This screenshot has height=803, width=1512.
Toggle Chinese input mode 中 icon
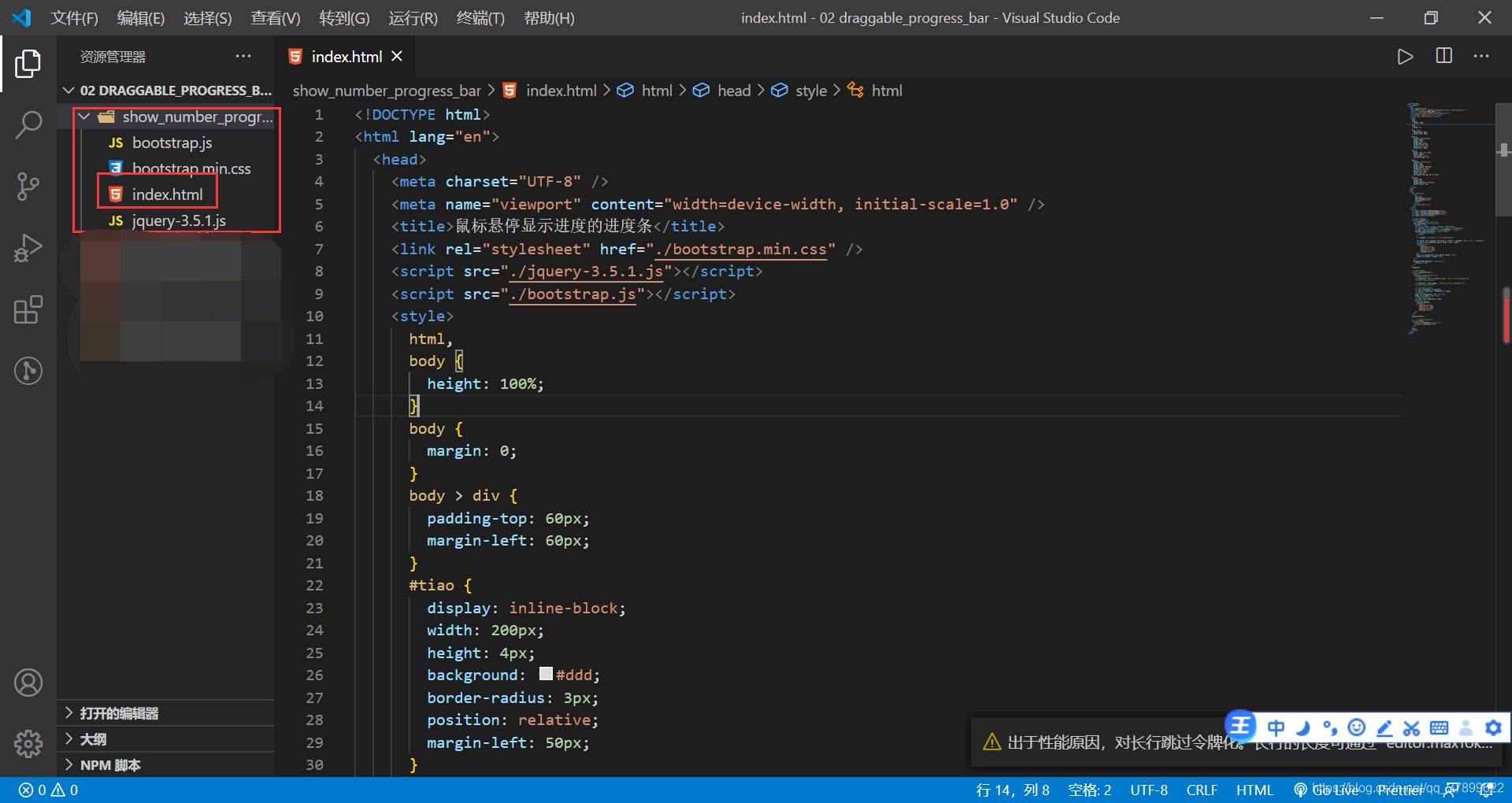coord(1276,727)
